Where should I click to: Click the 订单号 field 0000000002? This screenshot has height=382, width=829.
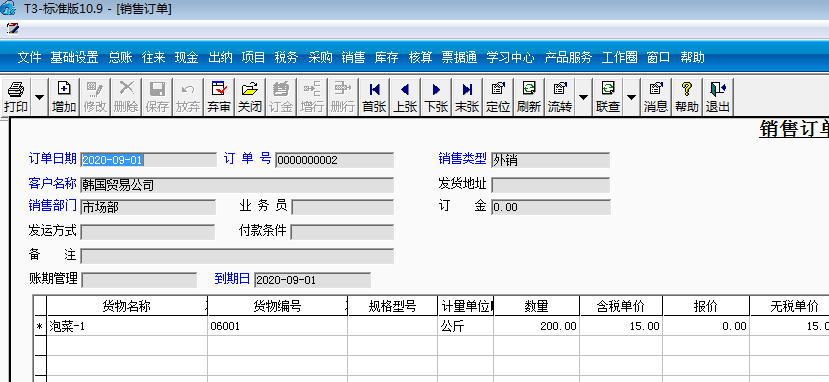coord(334,160)
